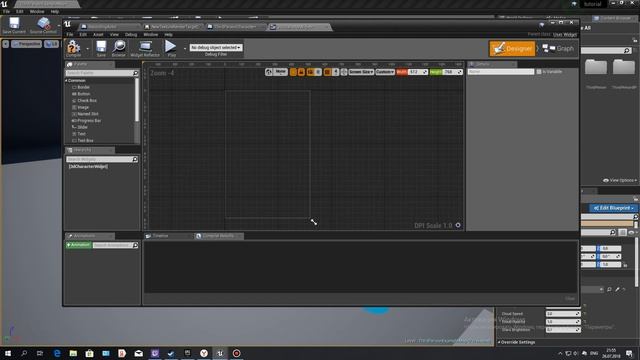Click the Windows Start button
Viewport: 640px width, 360px height.
click(8, 353)
